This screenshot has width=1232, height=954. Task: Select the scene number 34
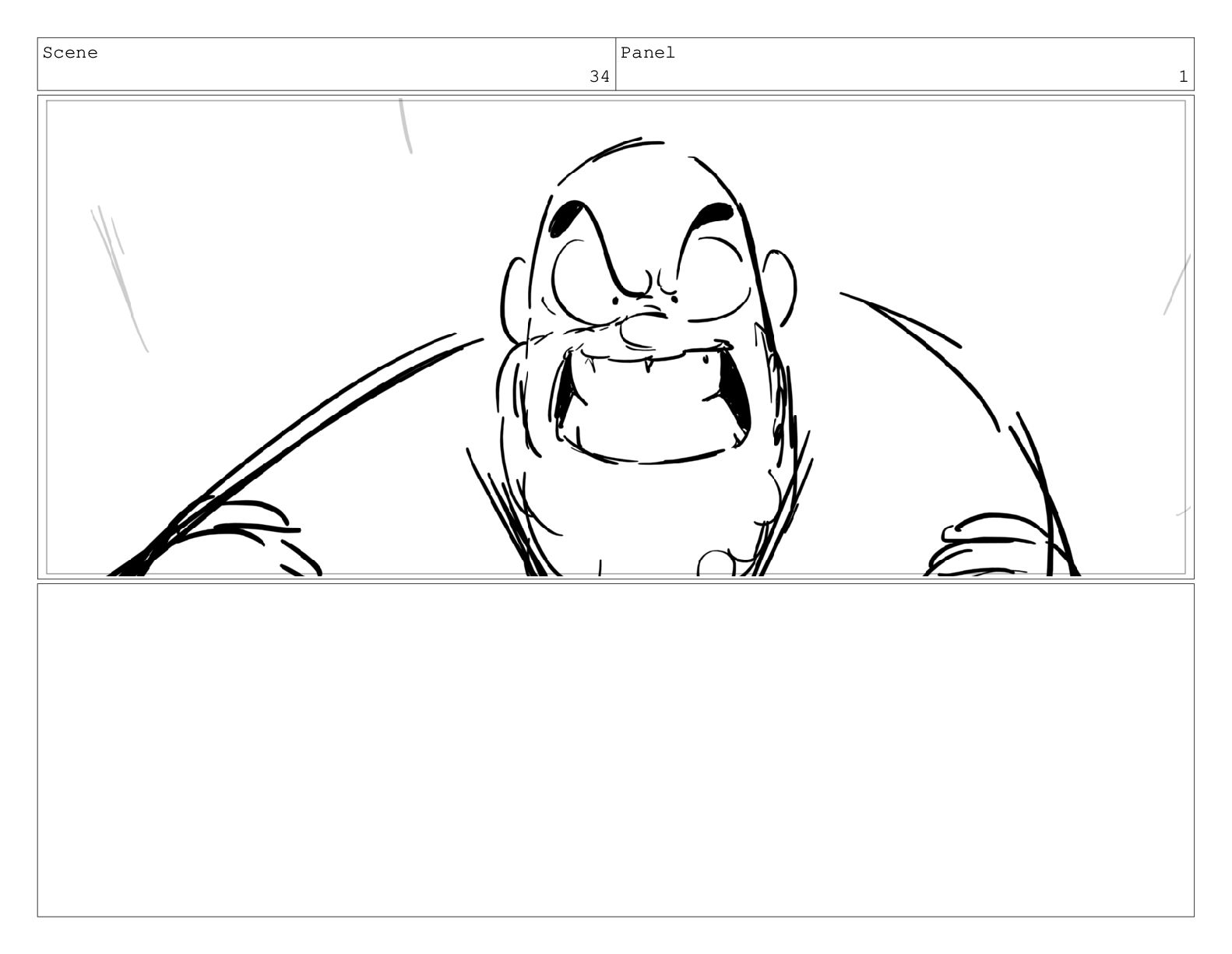(599, 76)
